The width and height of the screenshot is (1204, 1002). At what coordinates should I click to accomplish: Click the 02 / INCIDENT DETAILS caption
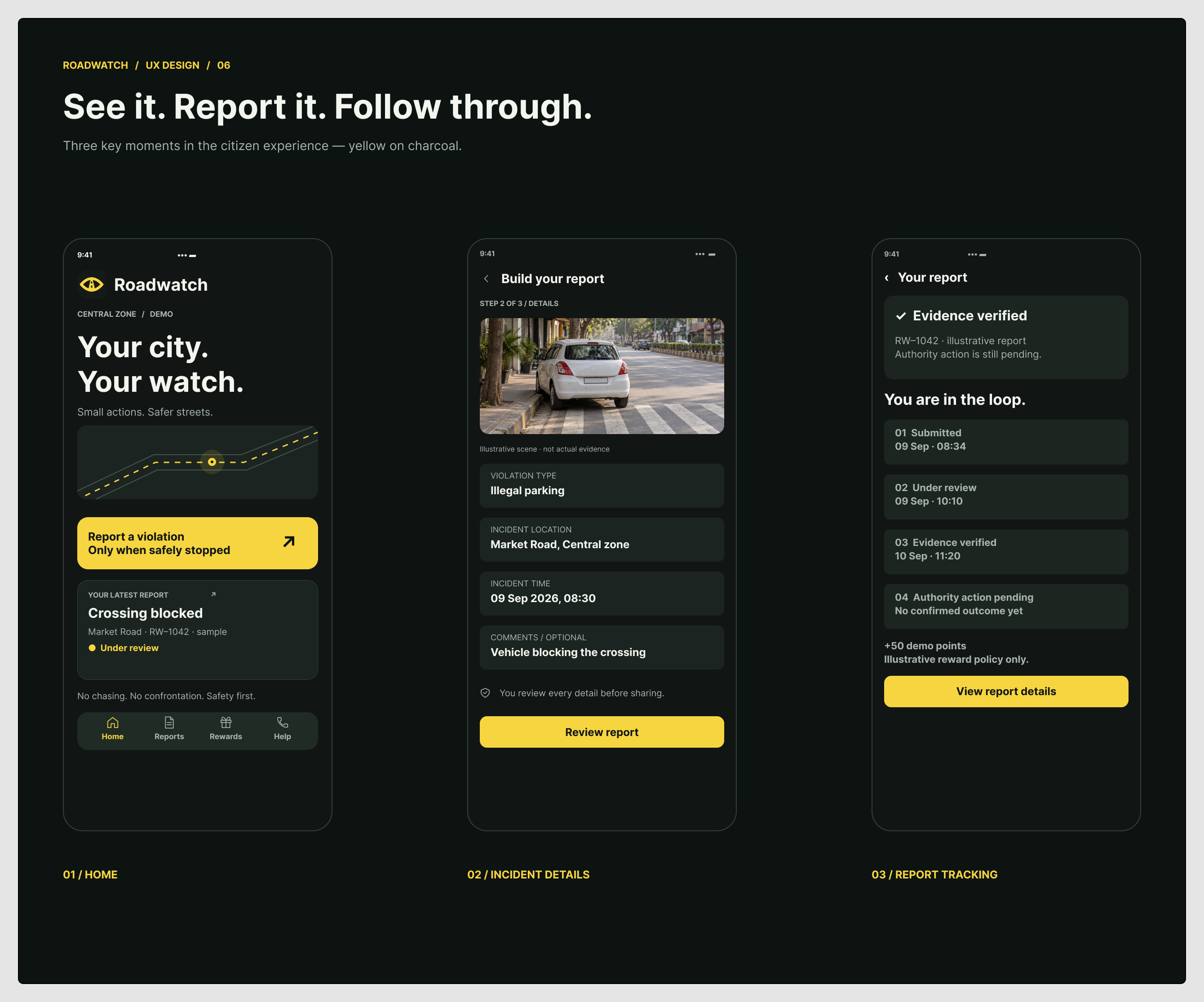[x=528, y=875]
